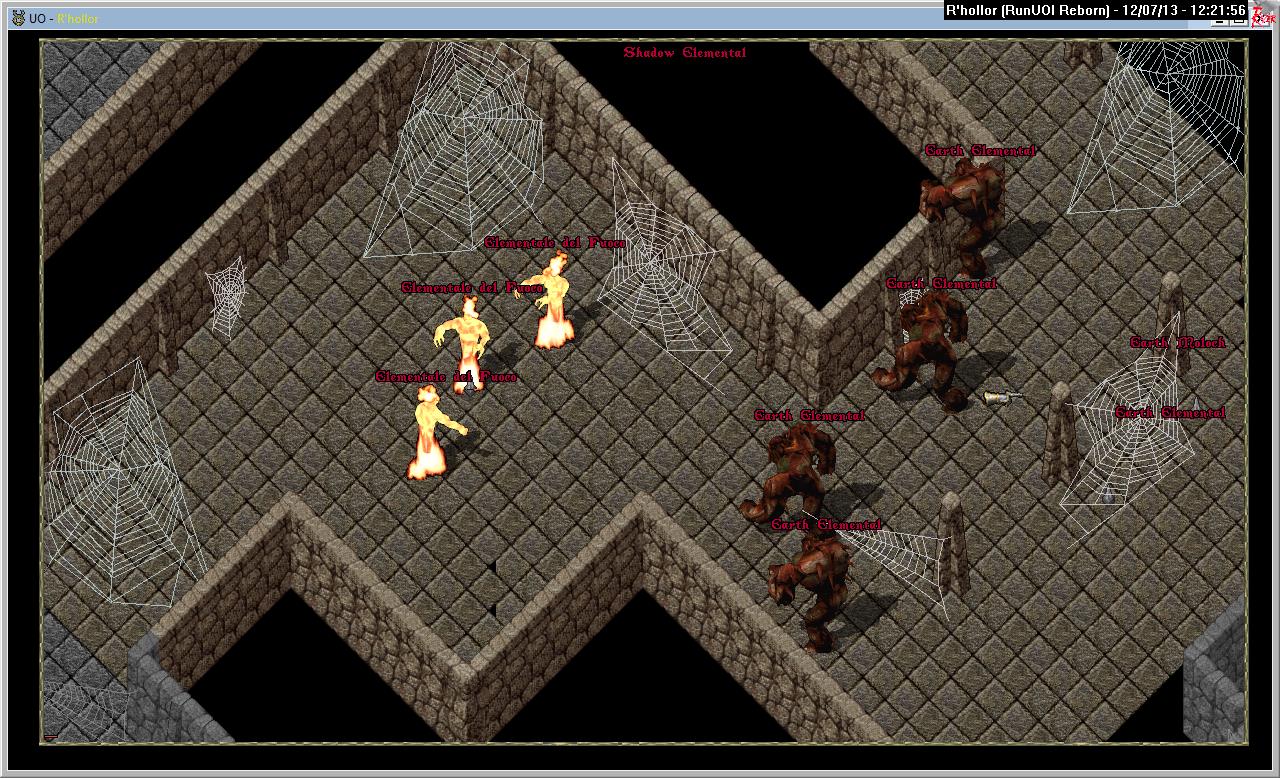This screenshot has width=1280, height=778.
Task: Click the UO application icon in title bar
Action: pyautogui.click(x=18, y=18)
